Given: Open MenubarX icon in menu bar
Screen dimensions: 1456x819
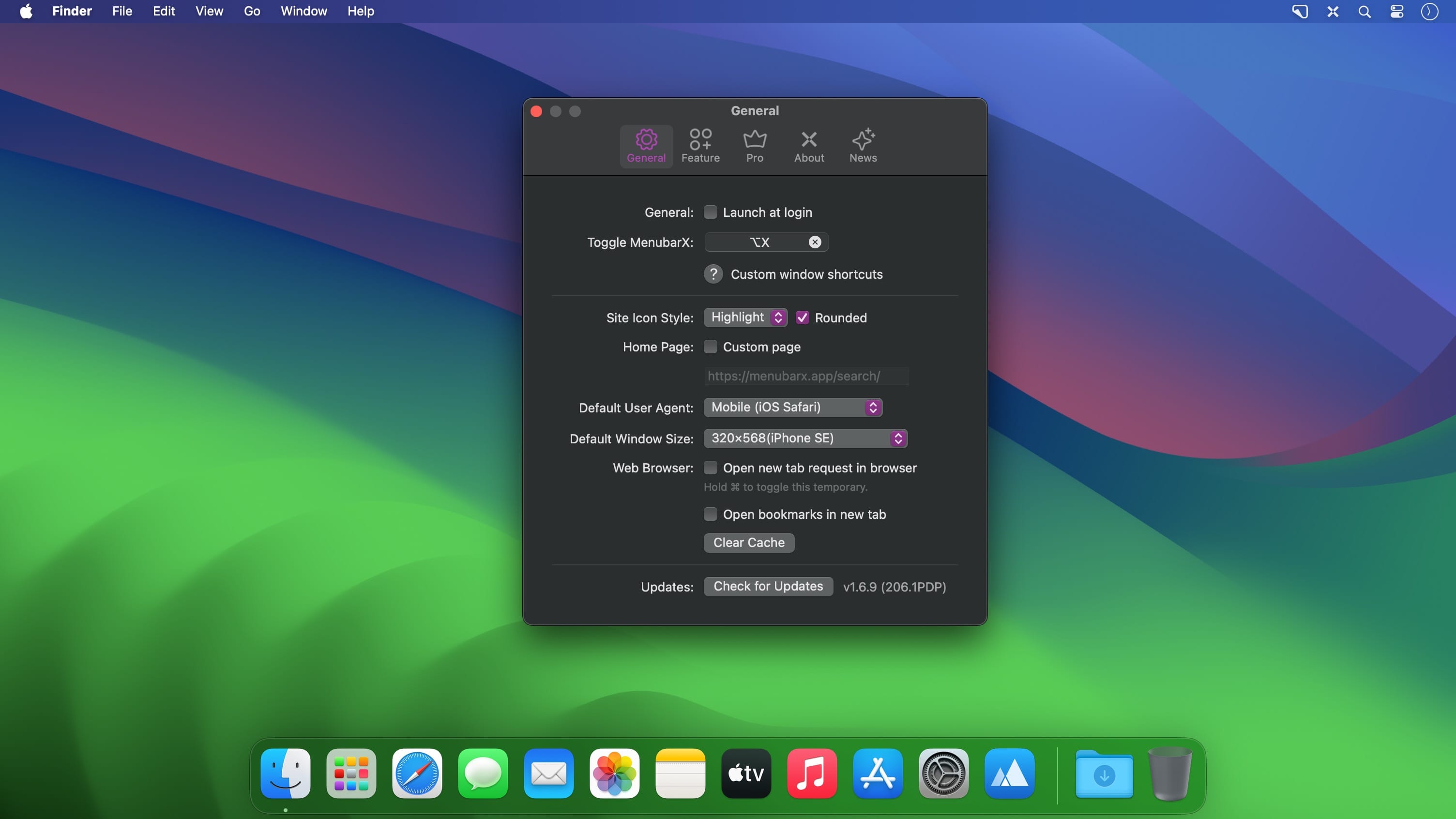Looking at the screenshot, I should pyautogui.click(x=1333, y=11).
